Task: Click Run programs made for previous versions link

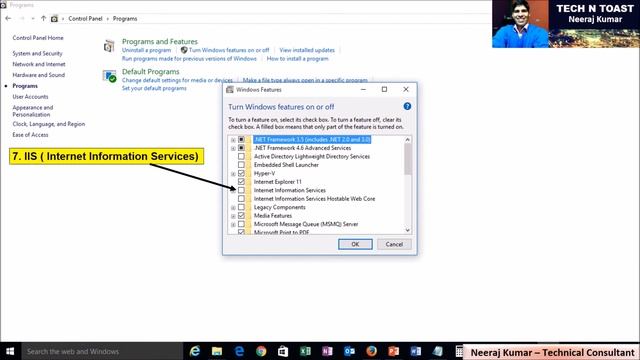Action: tap(189, 59)
